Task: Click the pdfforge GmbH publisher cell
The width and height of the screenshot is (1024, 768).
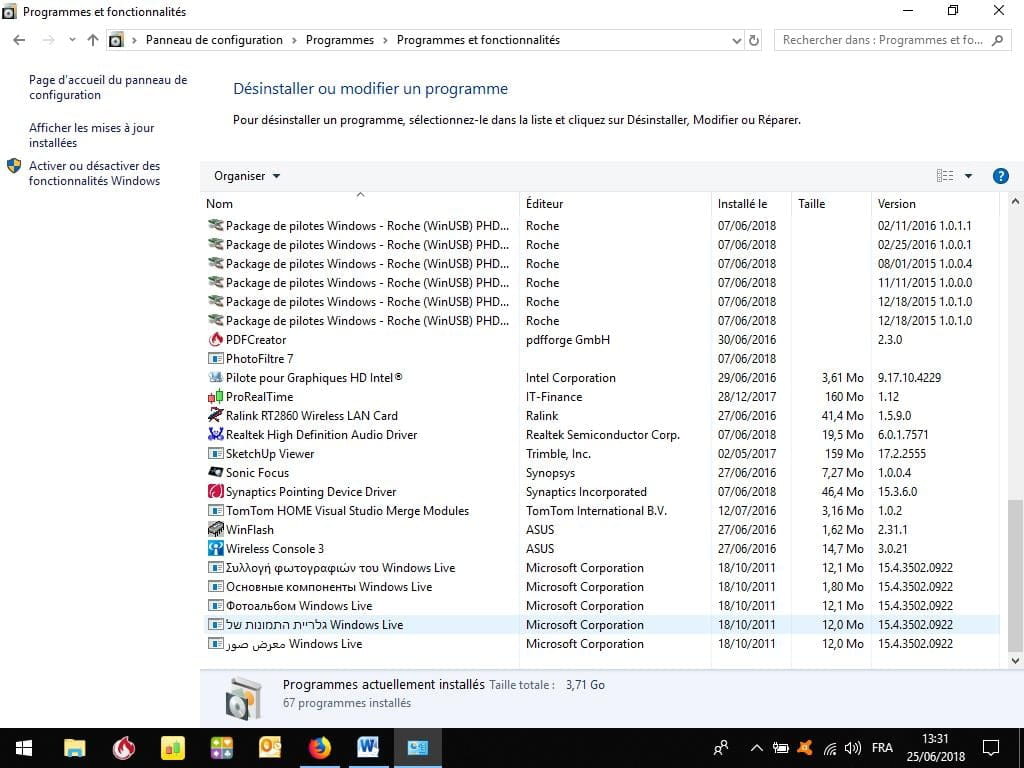Action: tap(568, 340)
